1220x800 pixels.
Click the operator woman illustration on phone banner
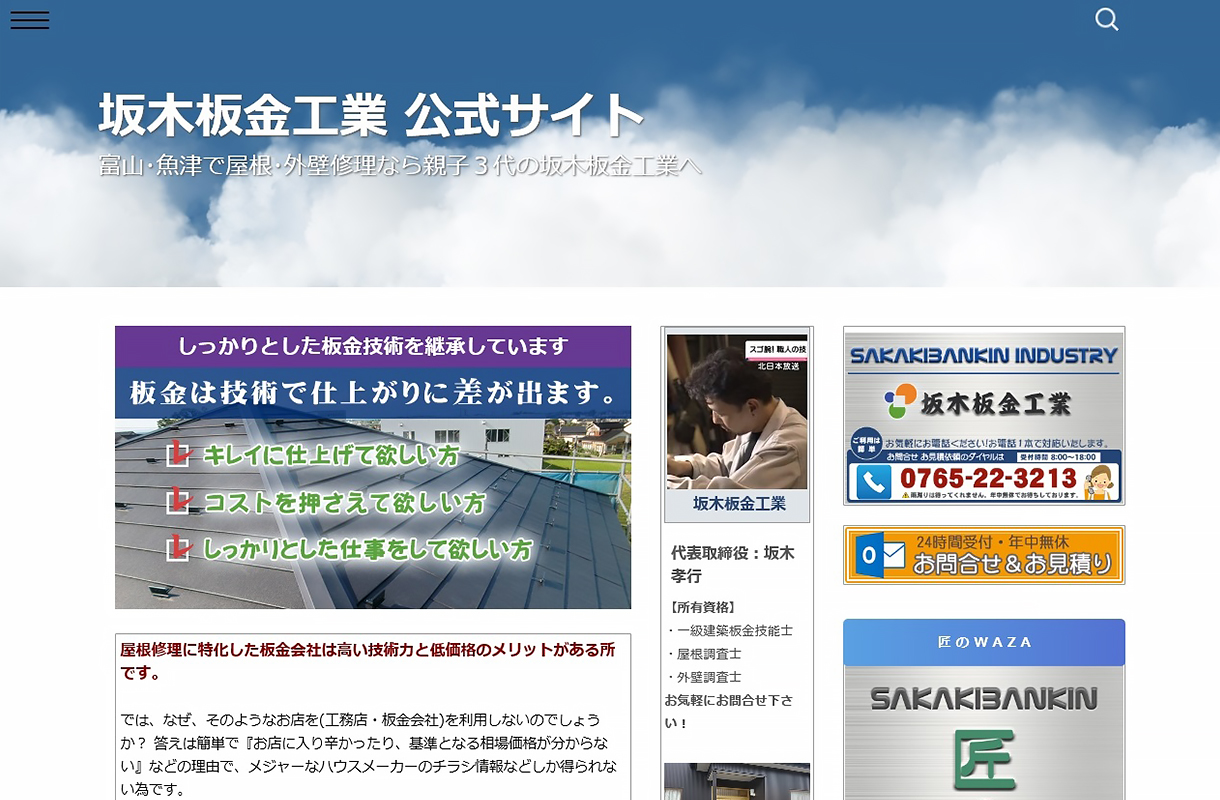(1100, 481)
